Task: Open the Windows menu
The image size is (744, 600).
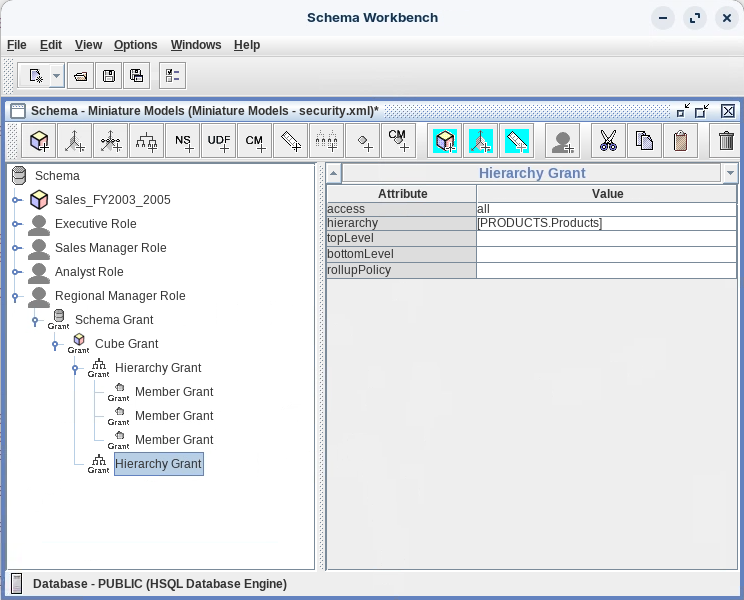Action: (x=196, y=45)
